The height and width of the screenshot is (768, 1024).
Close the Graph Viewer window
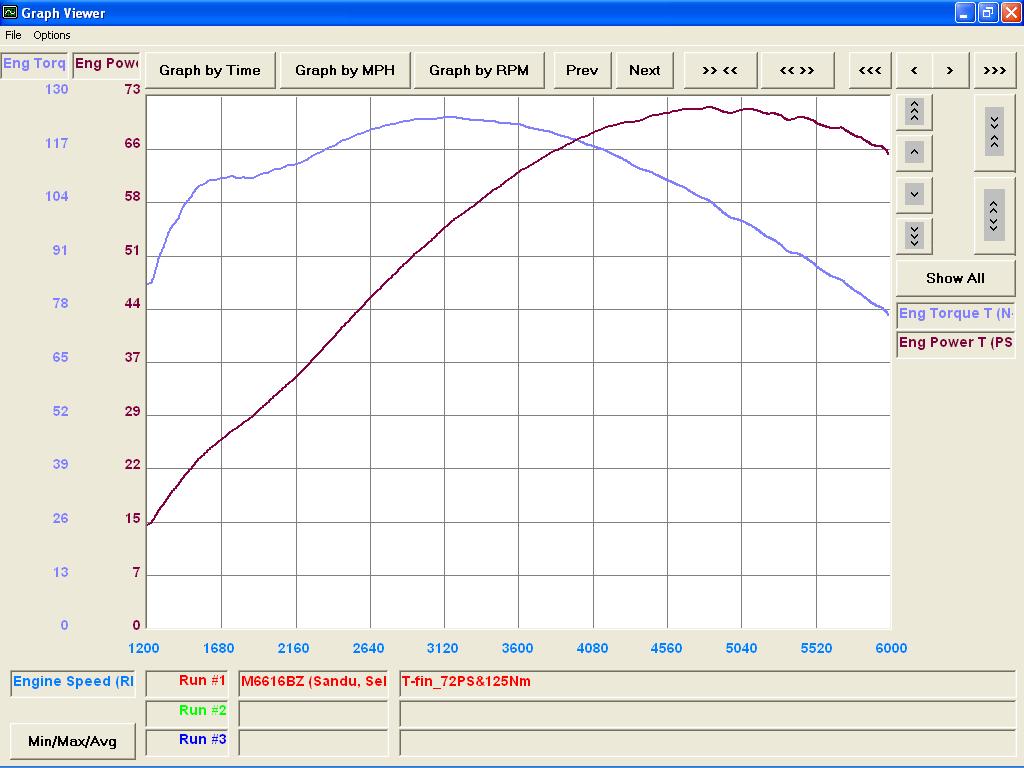click(1011, 12)
